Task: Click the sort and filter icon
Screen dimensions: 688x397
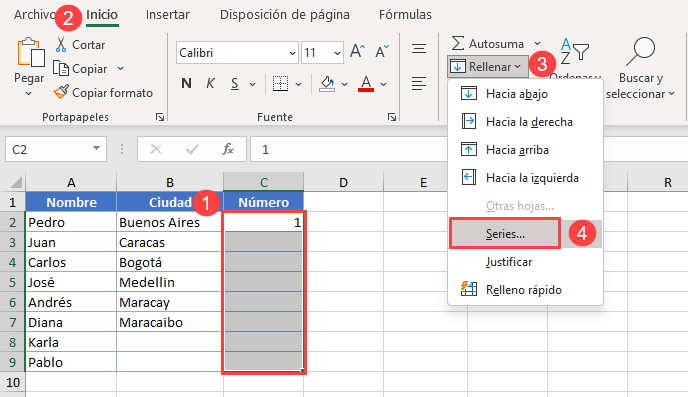Action: [x=574, y=52]
